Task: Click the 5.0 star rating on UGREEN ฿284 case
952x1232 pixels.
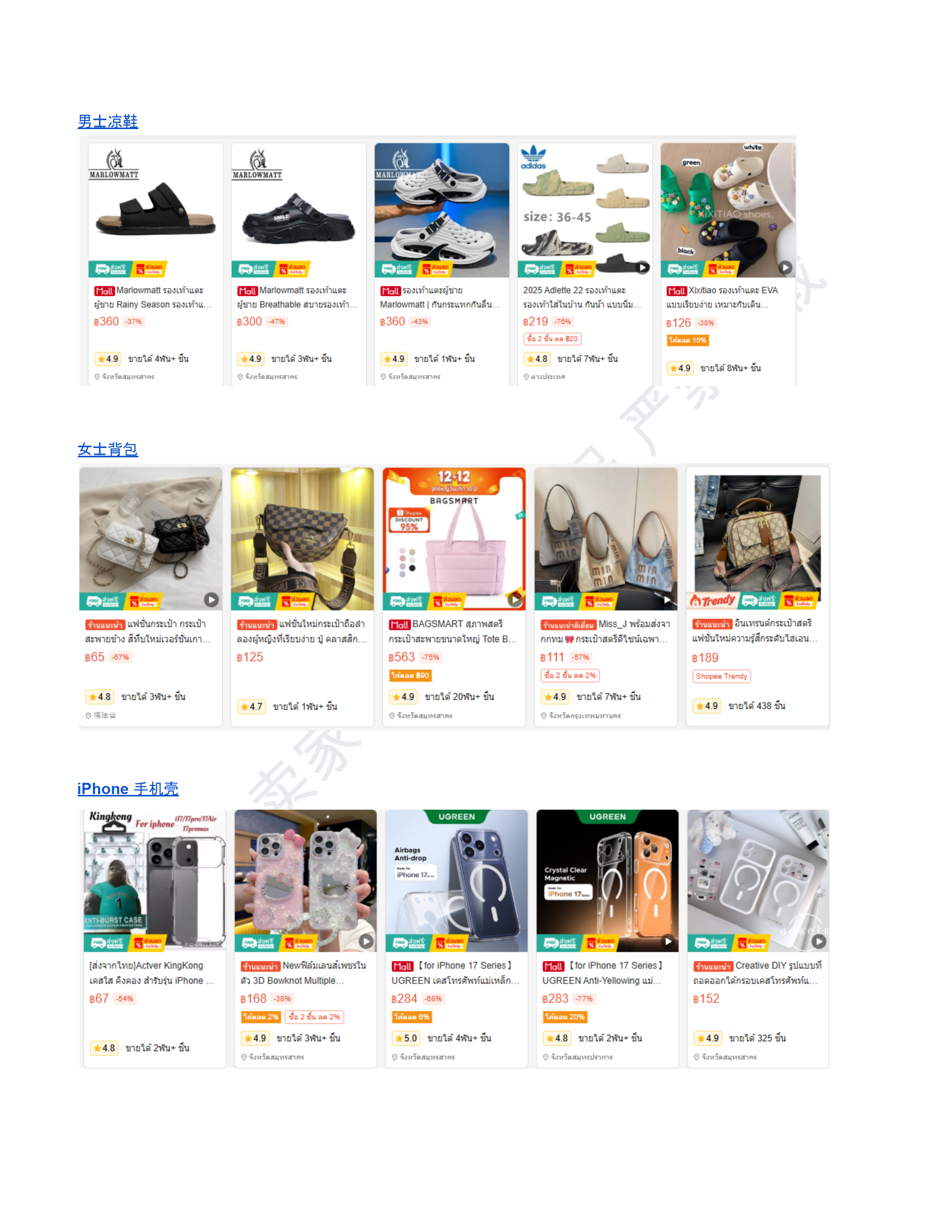Action: 406,1038
